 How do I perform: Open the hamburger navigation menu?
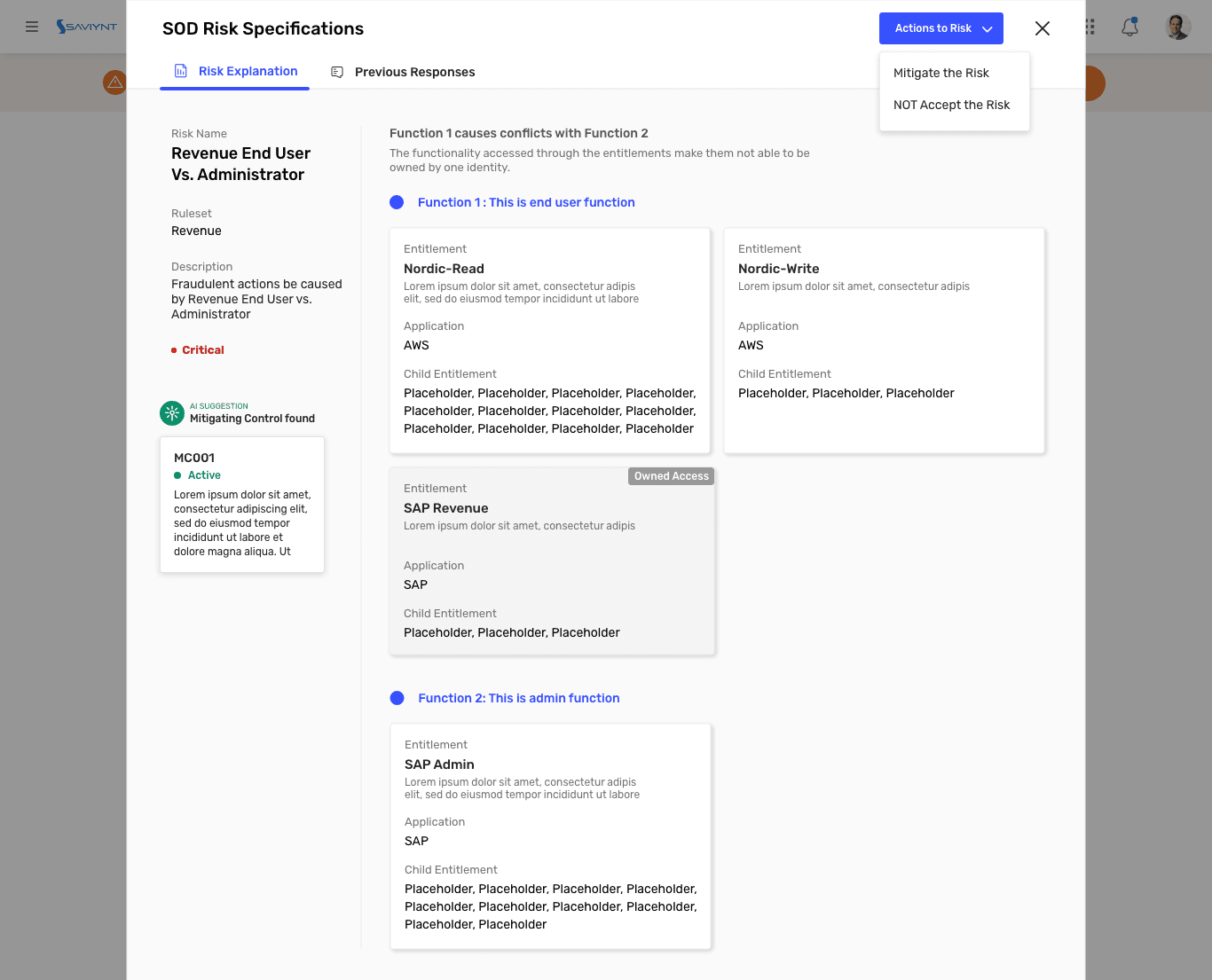pos(32,27)
